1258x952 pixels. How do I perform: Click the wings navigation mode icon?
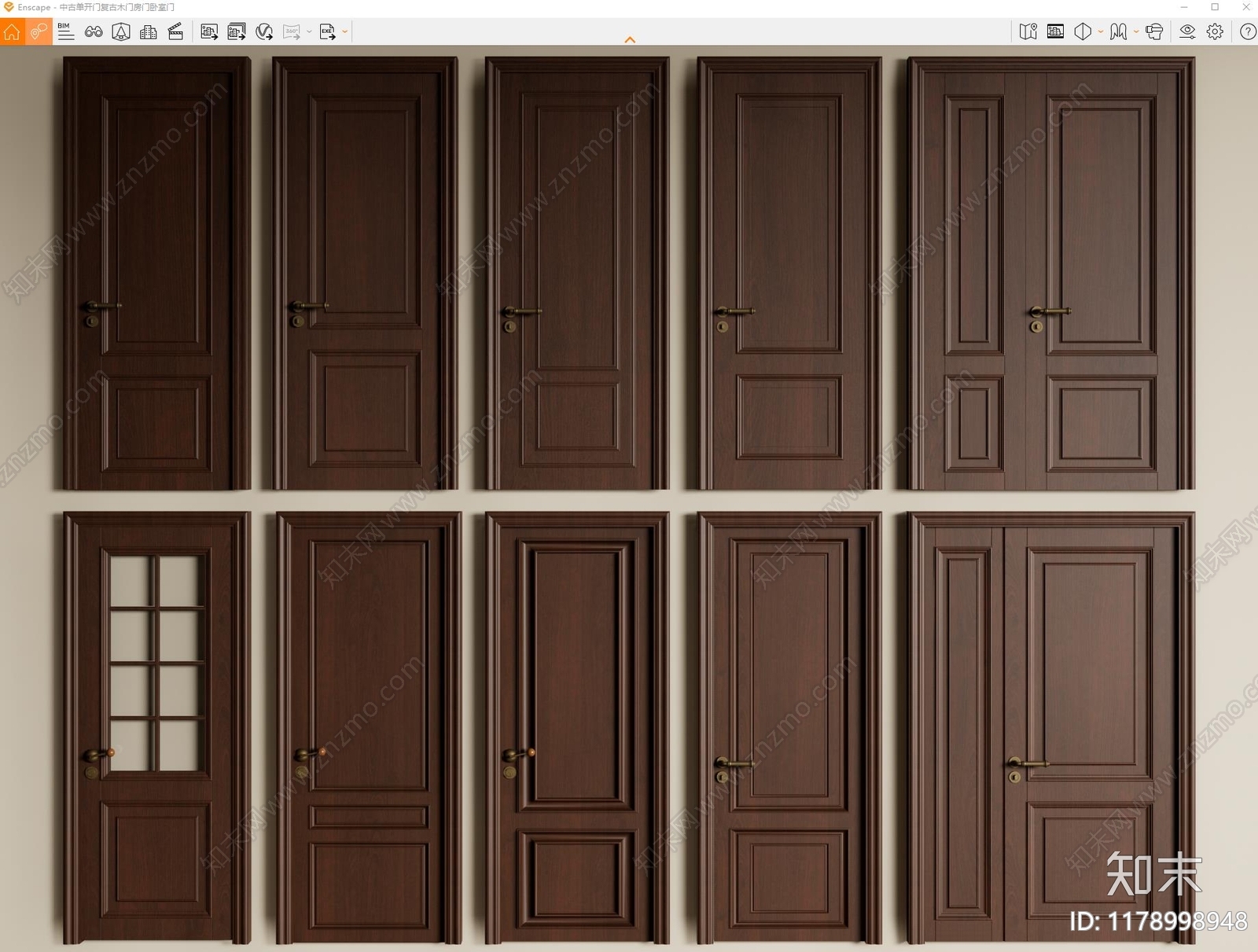tap(1118, 31)
